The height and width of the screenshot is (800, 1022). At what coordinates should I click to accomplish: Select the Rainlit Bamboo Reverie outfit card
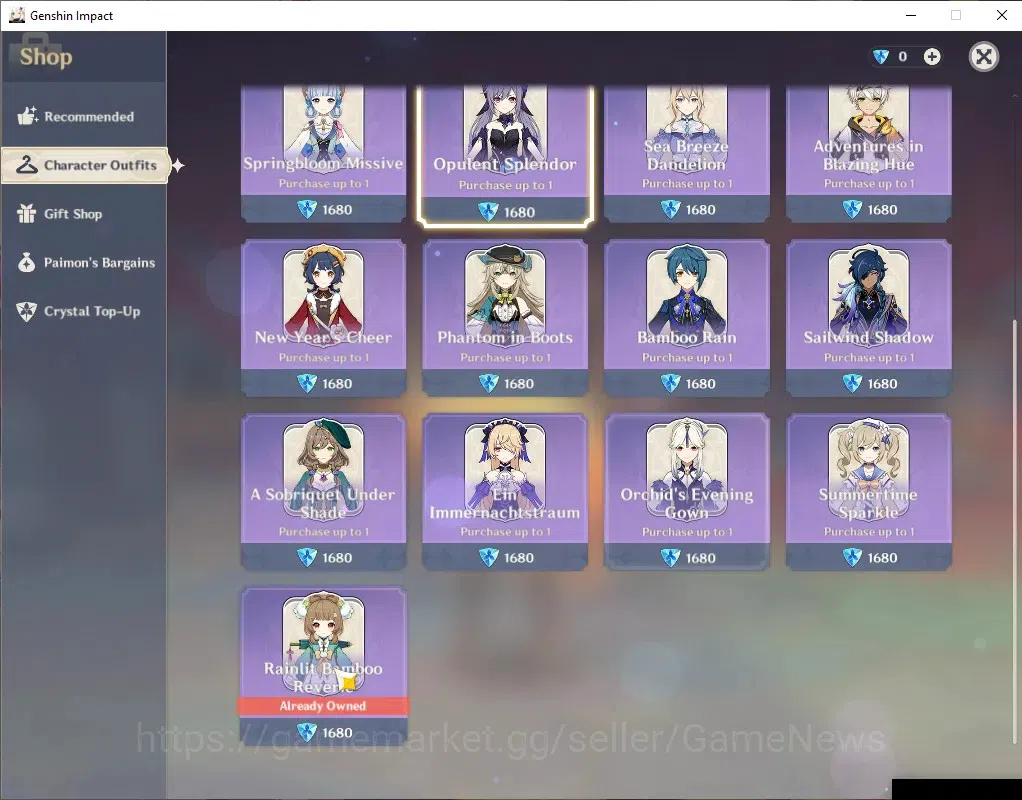tap(324, 666)
